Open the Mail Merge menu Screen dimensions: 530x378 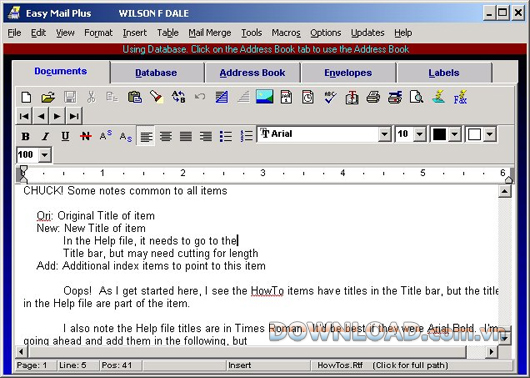tap(210, 33)
